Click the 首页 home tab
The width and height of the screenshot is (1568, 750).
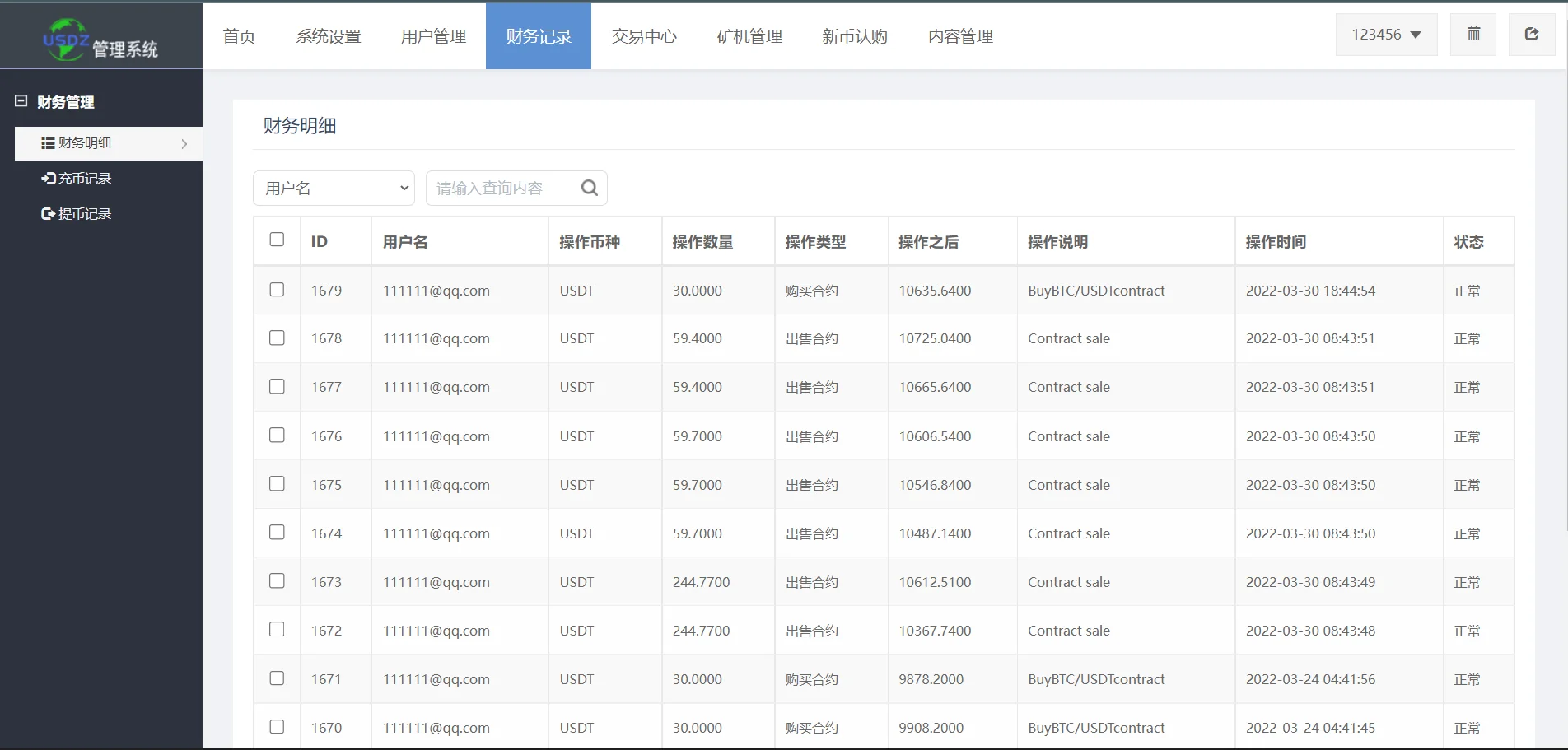click(239, 36)
